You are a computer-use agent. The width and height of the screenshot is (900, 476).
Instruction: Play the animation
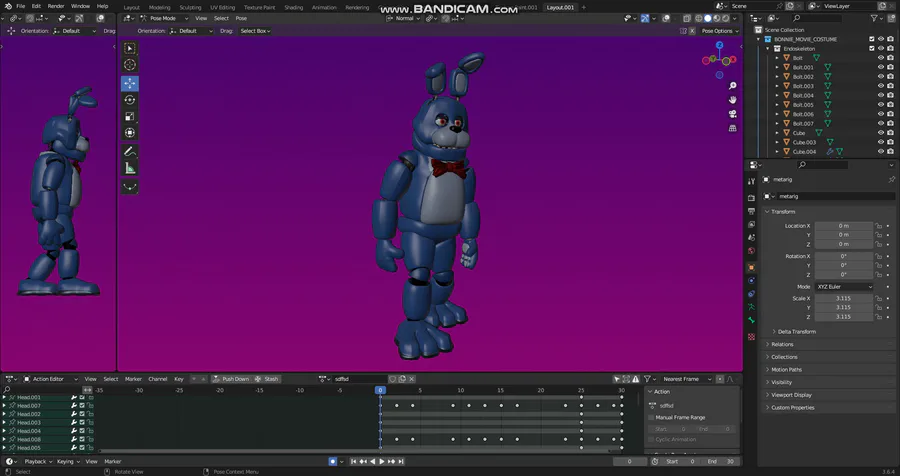pos(382,462)
